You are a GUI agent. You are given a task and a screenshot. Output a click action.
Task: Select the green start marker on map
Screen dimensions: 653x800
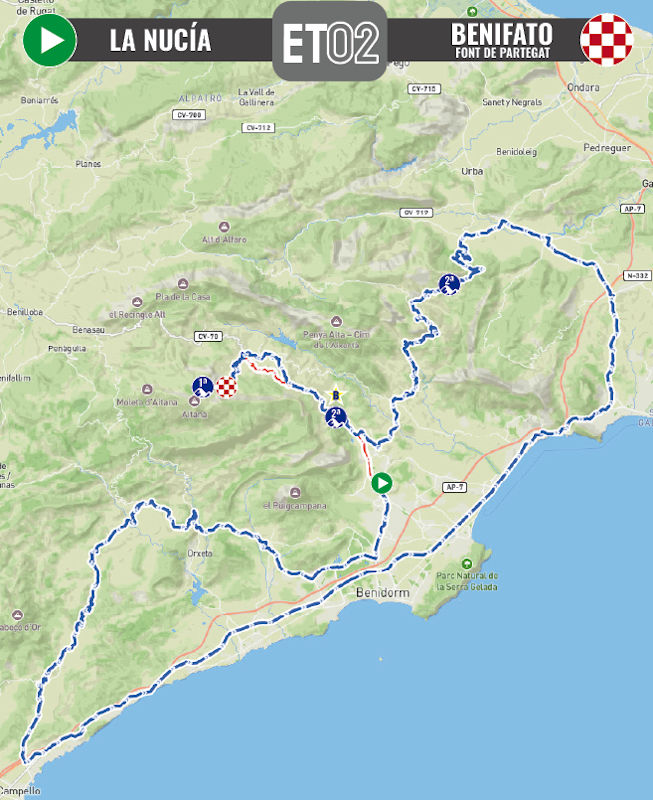381,484
